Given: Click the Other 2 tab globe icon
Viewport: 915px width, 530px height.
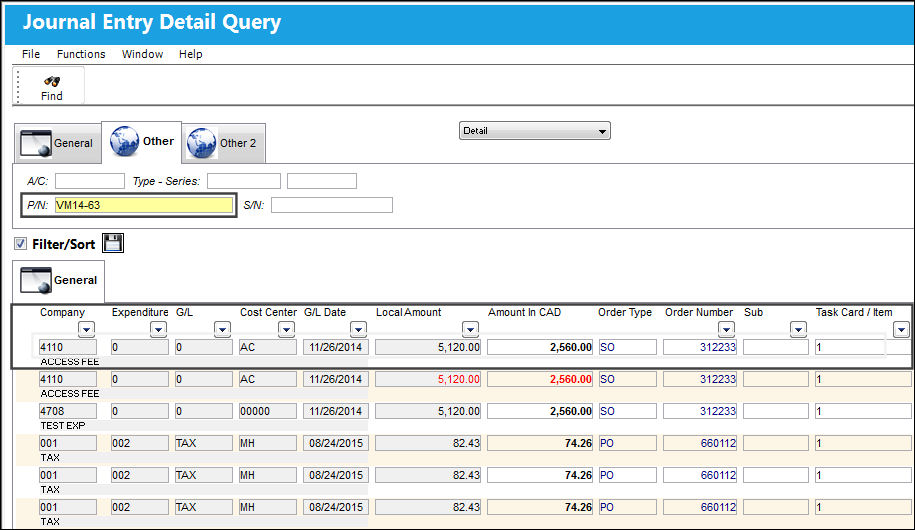Looking at the screenshot, I should coord(202,144).
